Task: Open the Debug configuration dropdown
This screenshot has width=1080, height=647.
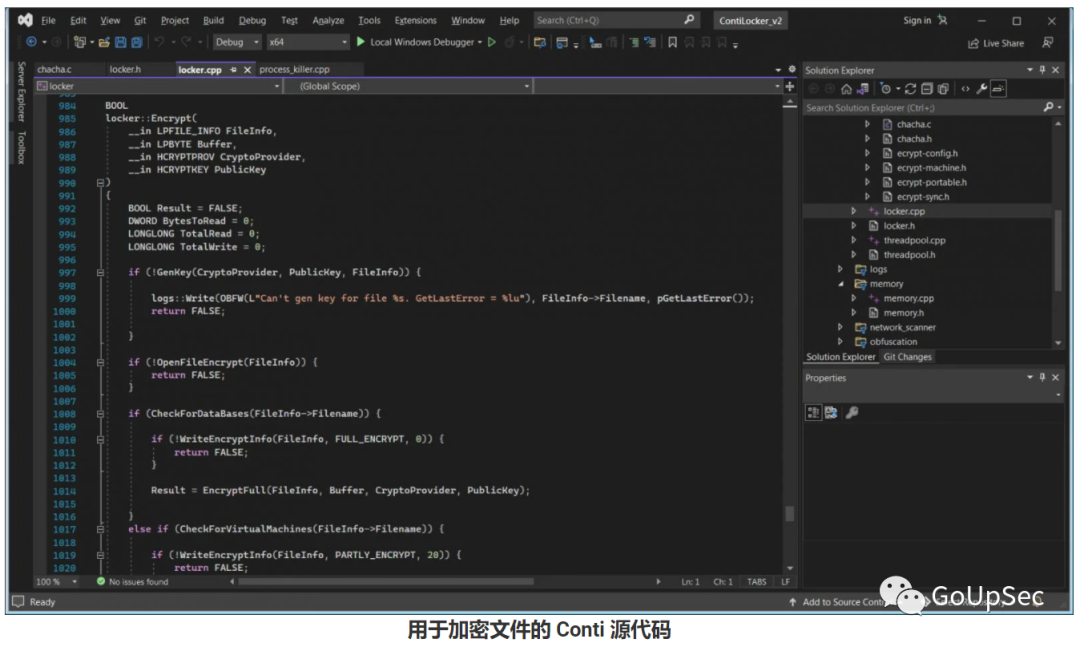Action: coord(236,42)
